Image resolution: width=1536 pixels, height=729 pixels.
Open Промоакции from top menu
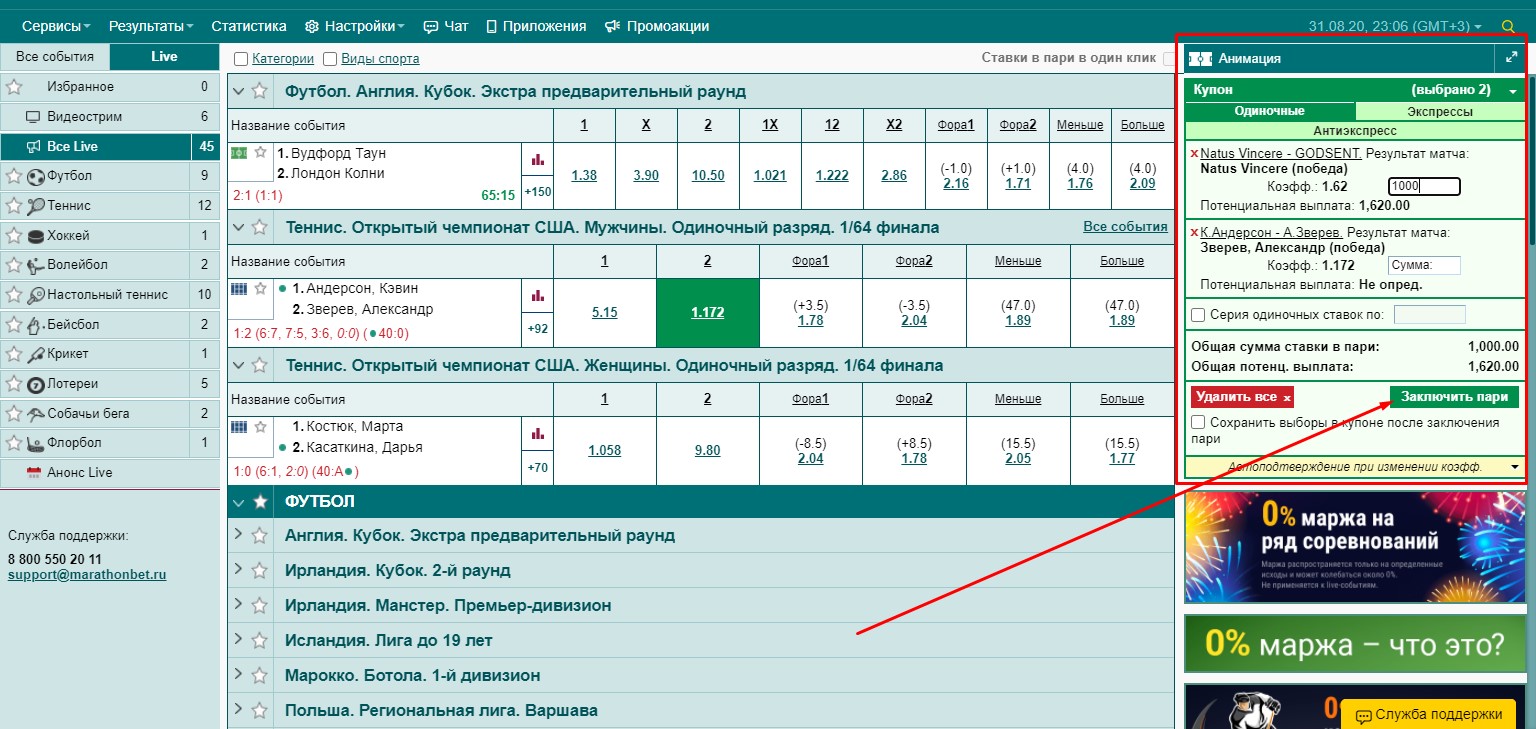(657, 26)
